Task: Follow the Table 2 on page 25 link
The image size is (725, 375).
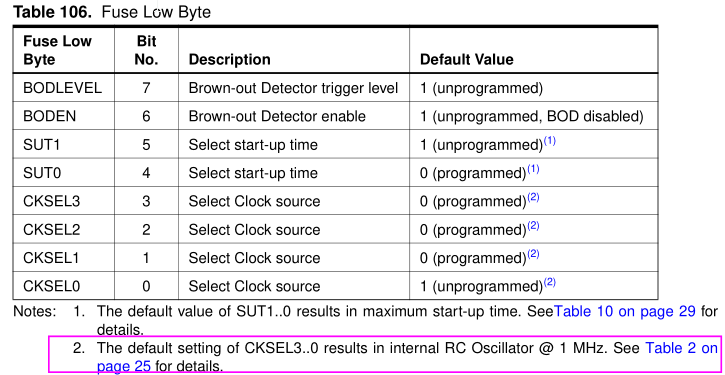Action: 681,348
